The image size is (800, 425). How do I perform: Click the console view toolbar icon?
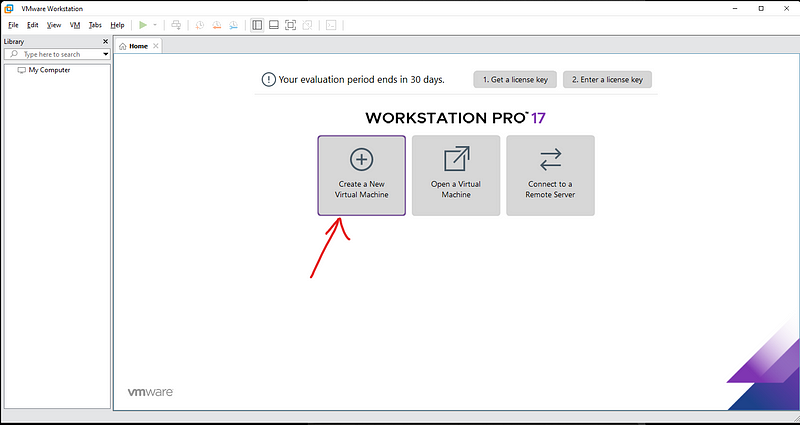[331, 25]
